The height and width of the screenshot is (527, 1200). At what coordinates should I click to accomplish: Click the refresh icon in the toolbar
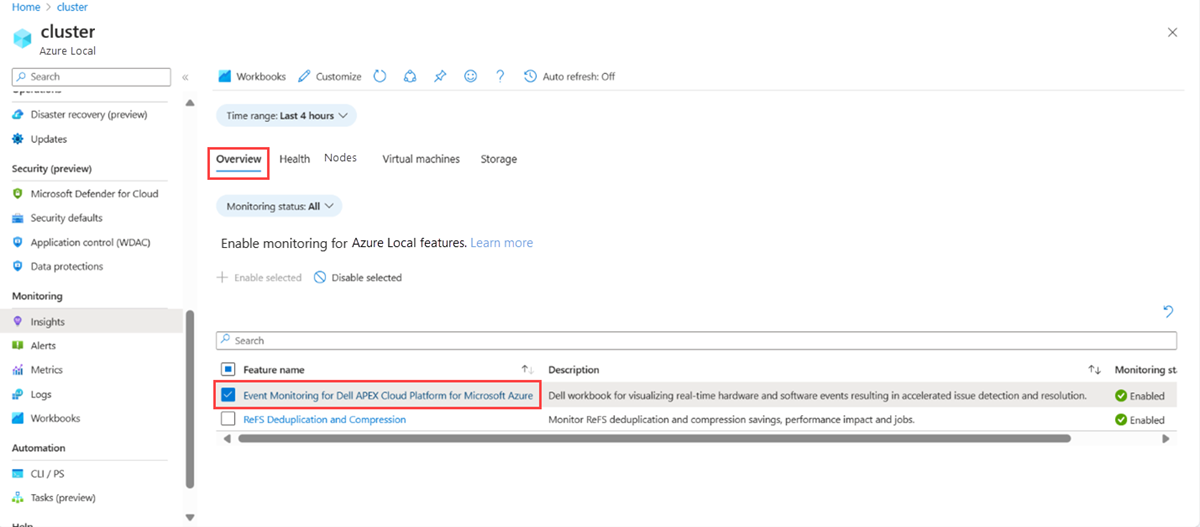[x=380, y=76]
